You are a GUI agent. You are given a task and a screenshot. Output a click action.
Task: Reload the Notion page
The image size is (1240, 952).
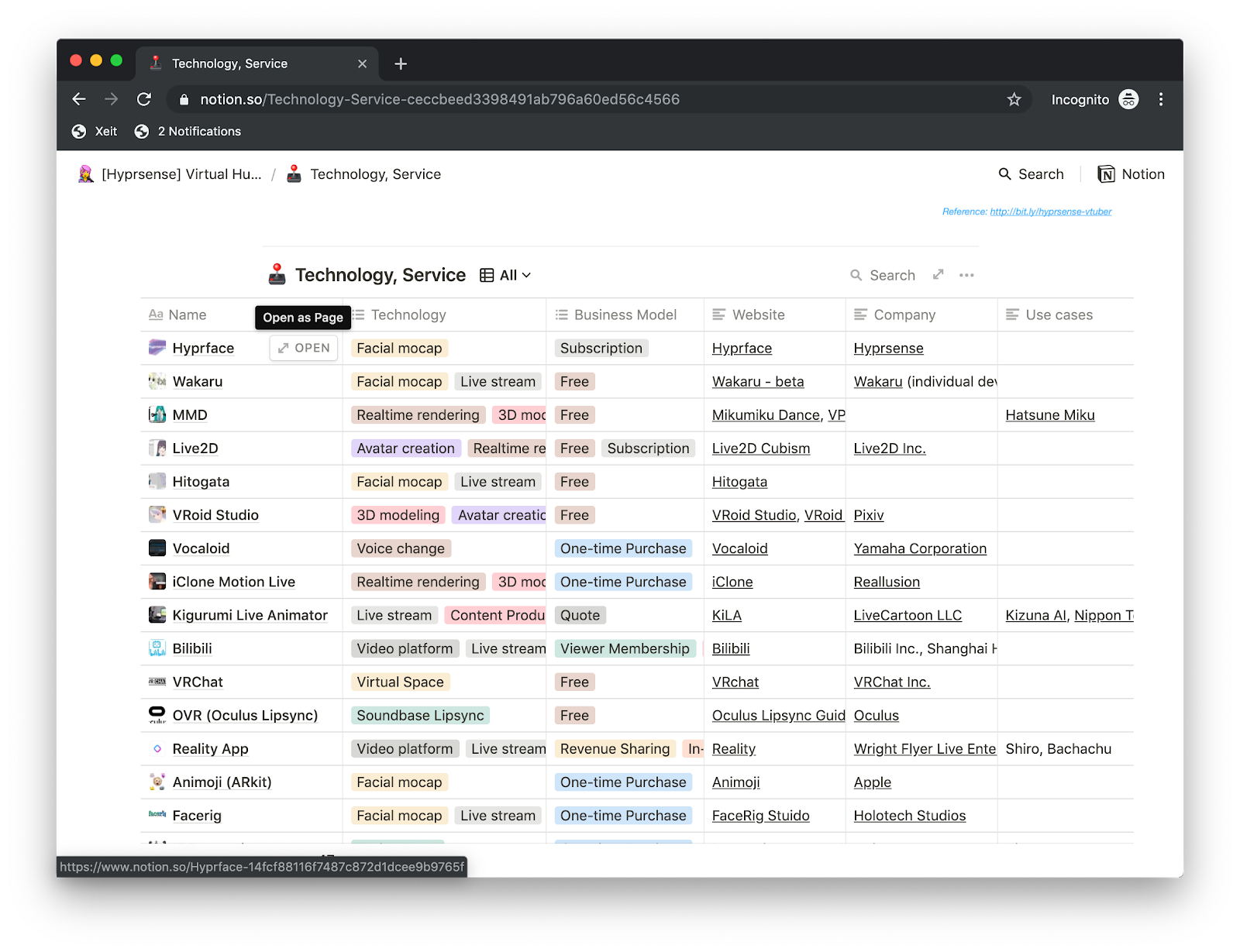(x=144, y=99)
